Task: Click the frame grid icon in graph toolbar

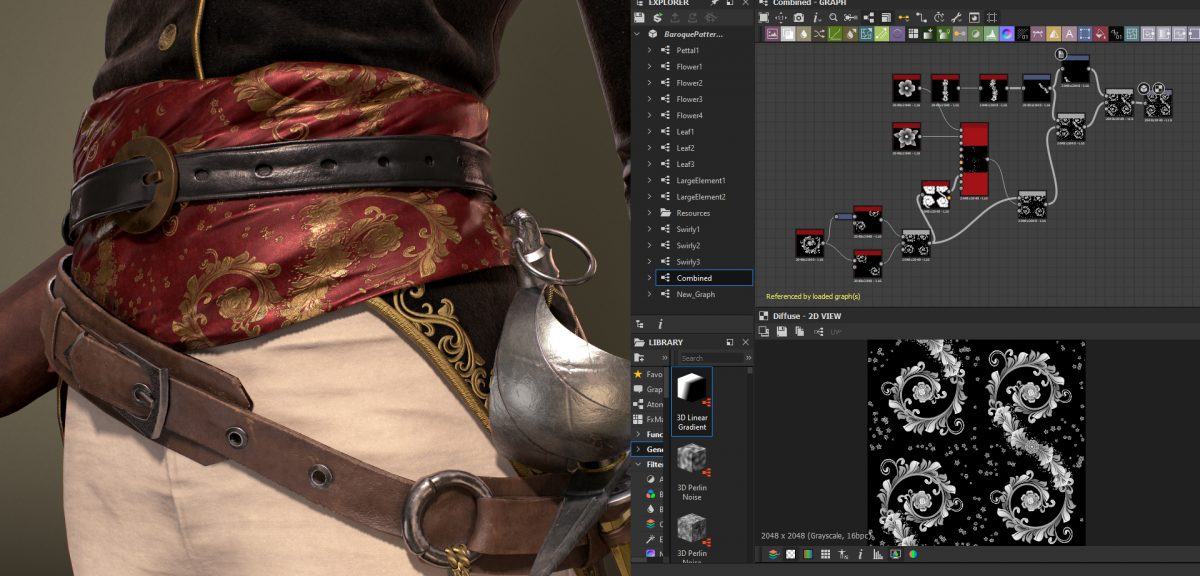Action: 990,17
